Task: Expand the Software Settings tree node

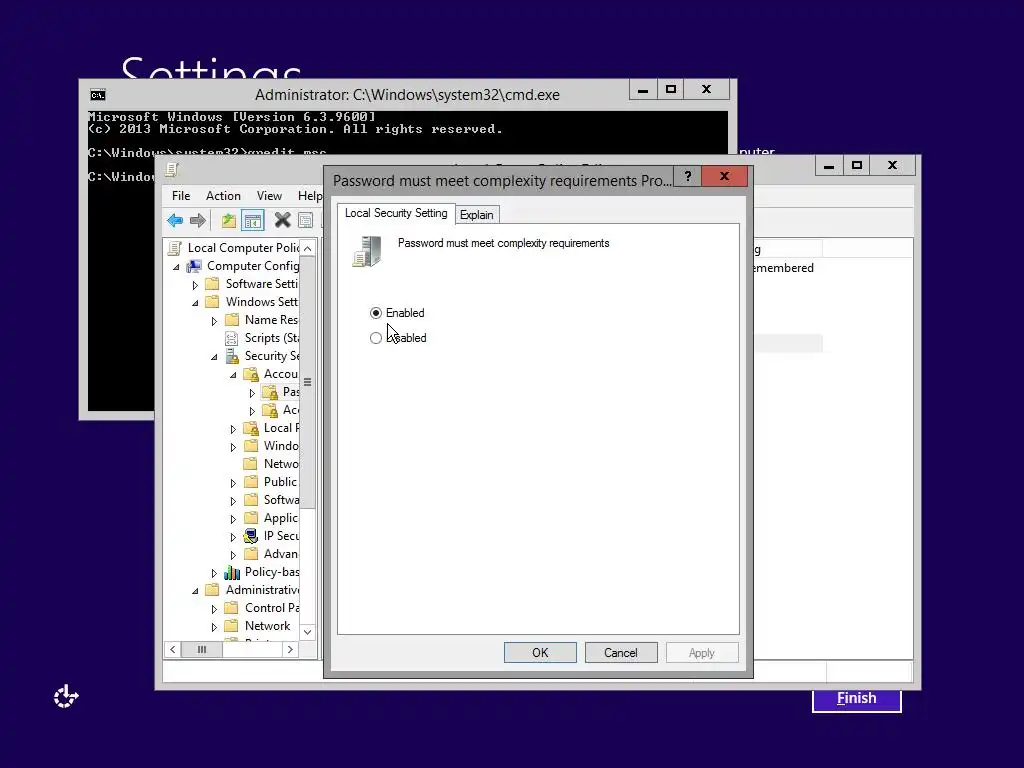Action: 195,285
